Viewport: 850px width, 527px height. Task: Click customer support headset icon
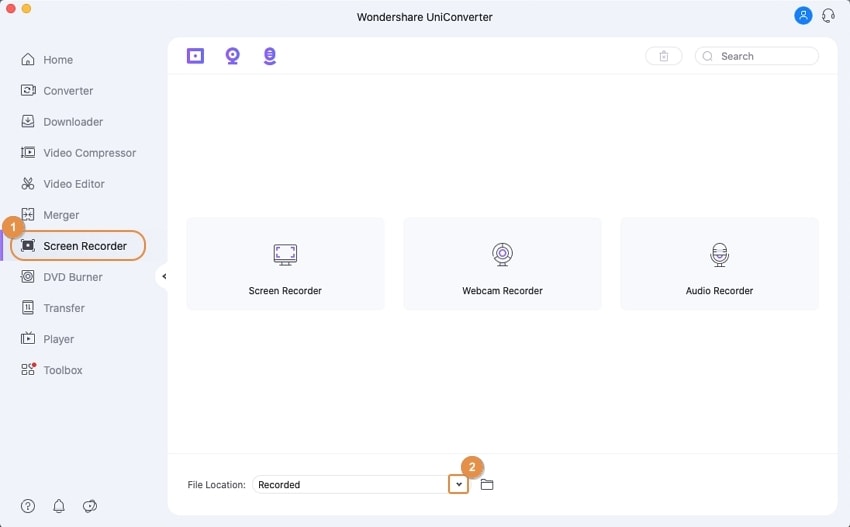828,16
